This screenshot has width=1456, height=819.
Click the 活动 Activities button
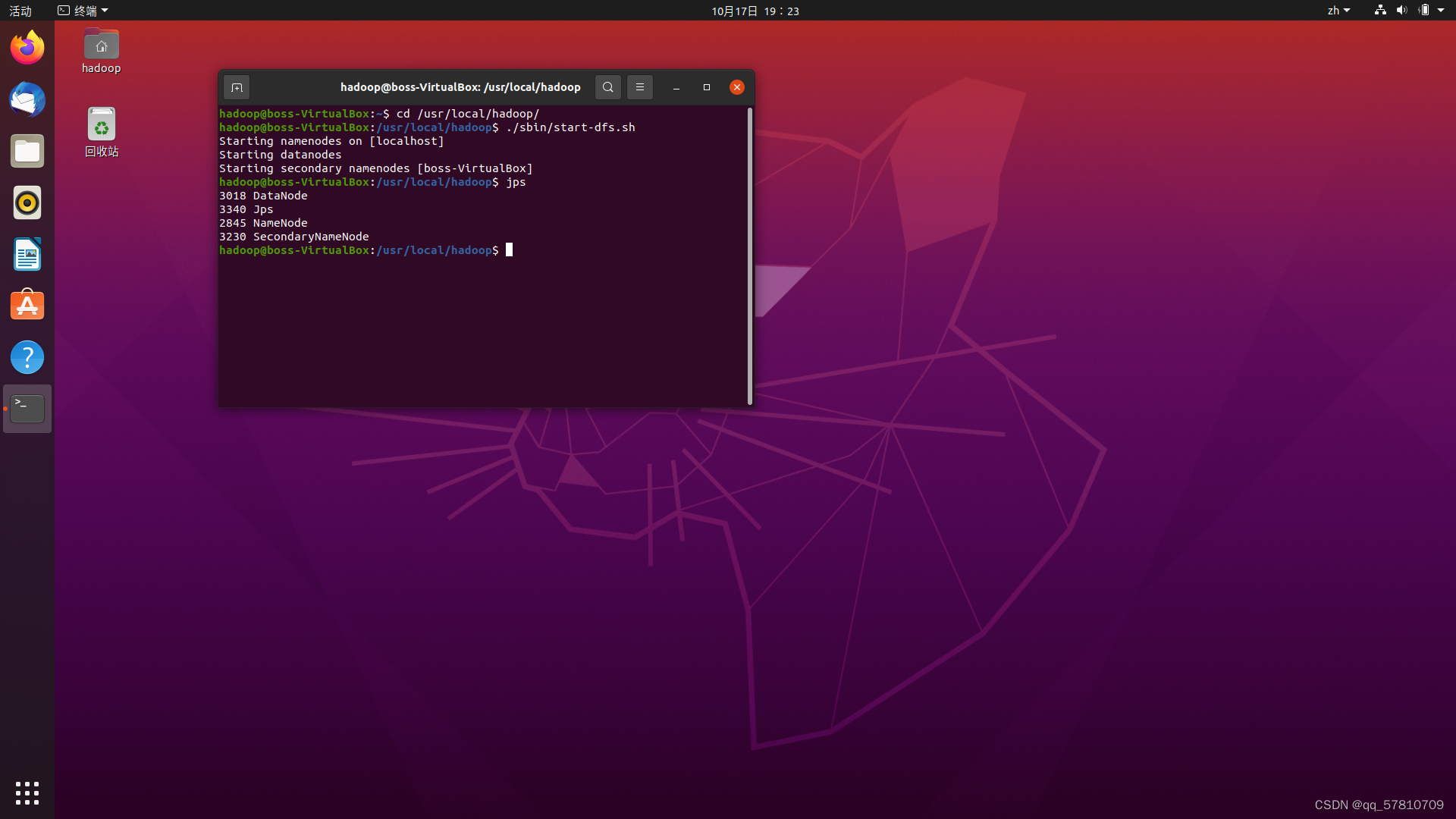20,11
